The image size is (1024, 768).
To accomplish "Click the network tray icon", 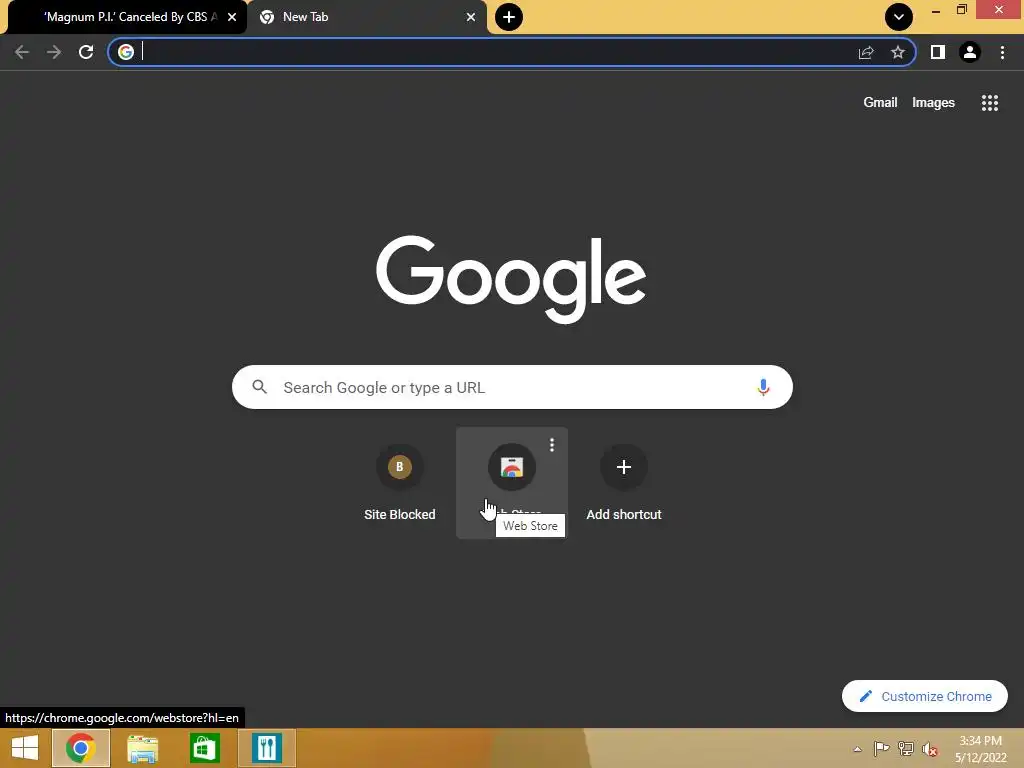I will pos(906,748).
